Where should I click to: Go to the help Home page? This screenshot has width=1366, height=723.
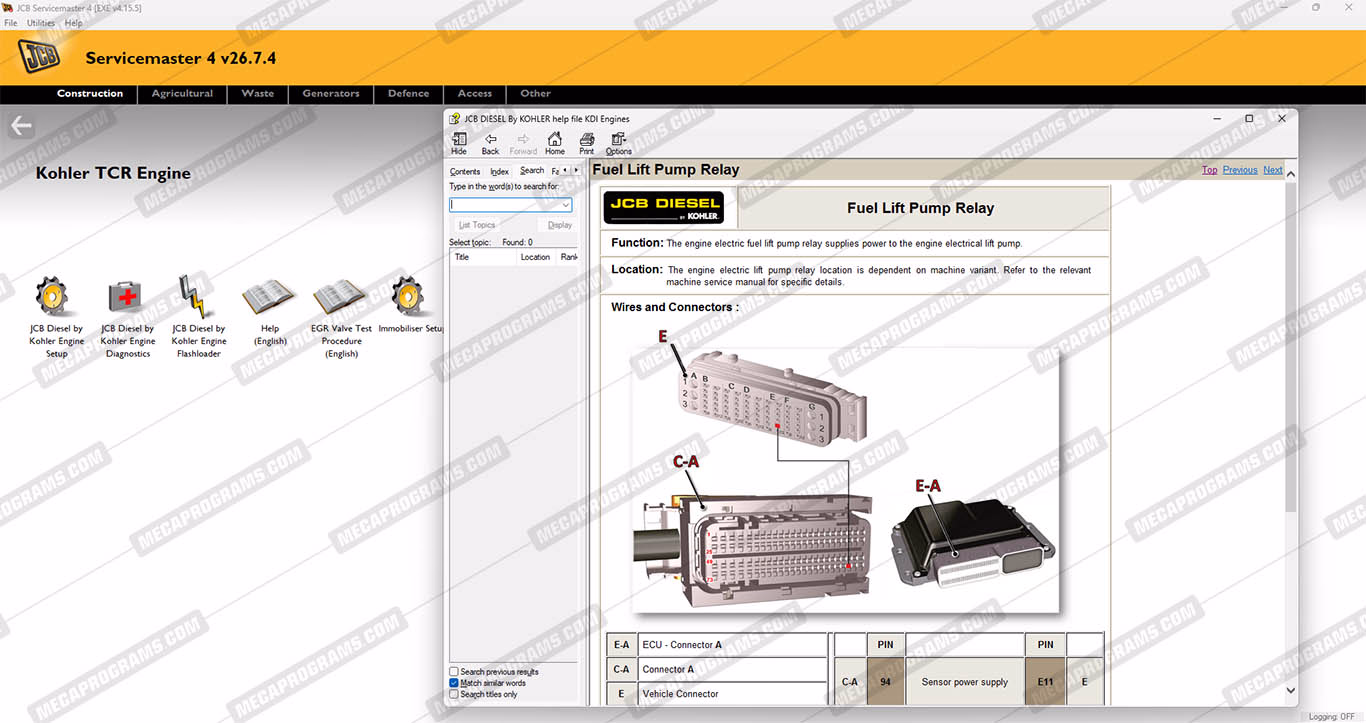(x=555, y=143)
